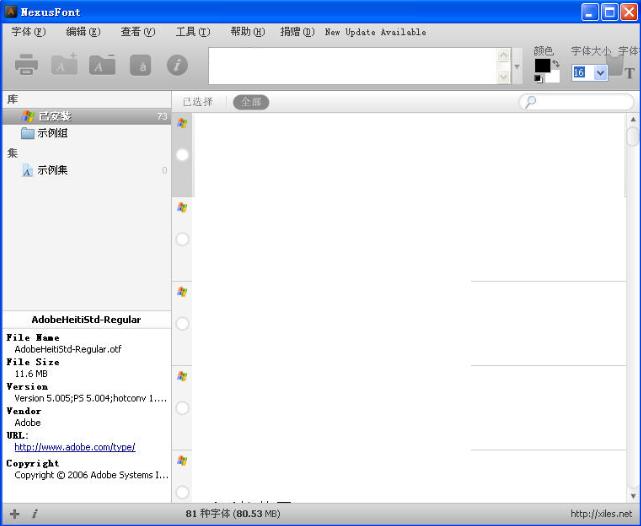Screen dimensions: 641x526
Task: Toggle the first font's selection circle
Action: tap(182, 155)
